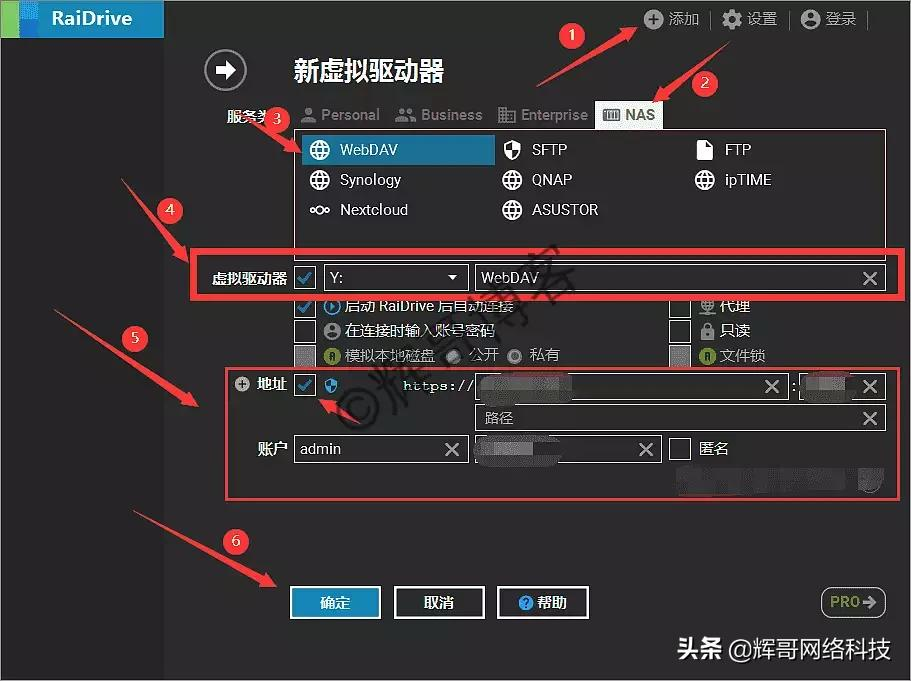This screenshot has width=911, height=681.
Task: Select the ASUSTOR service
Action: [550, 210]
